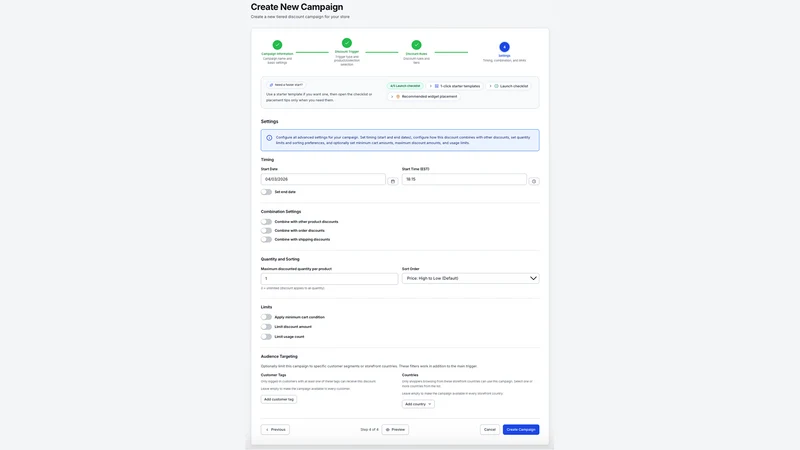Click the Discount Trigger completed step circle

(346, 43)
